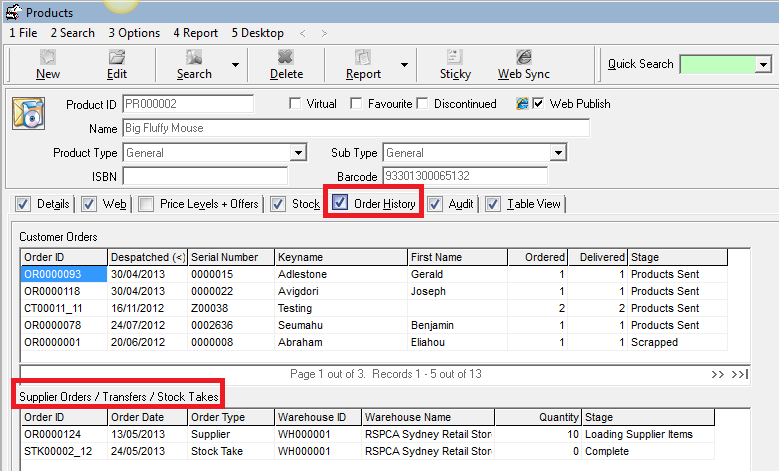Click the product image icon beside Product ID
Viewport: 779px width, 471px height.
pyautogui.click(x=28, y=113)
